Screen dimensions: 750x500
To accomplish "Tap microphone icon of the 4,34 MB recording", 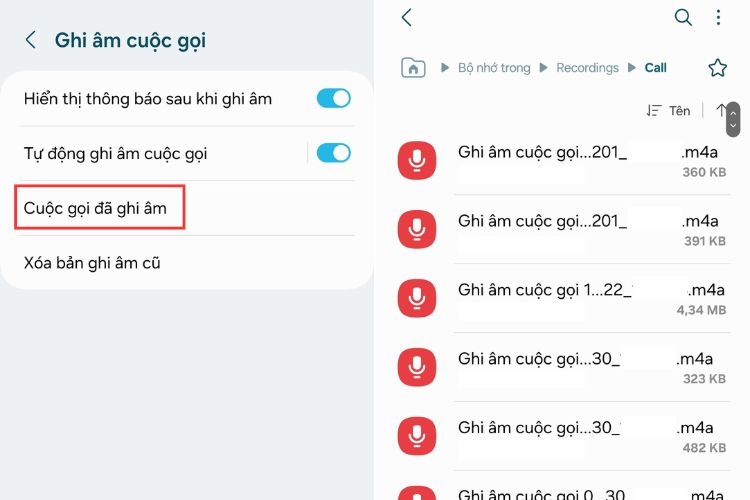I will pos(417,298).
